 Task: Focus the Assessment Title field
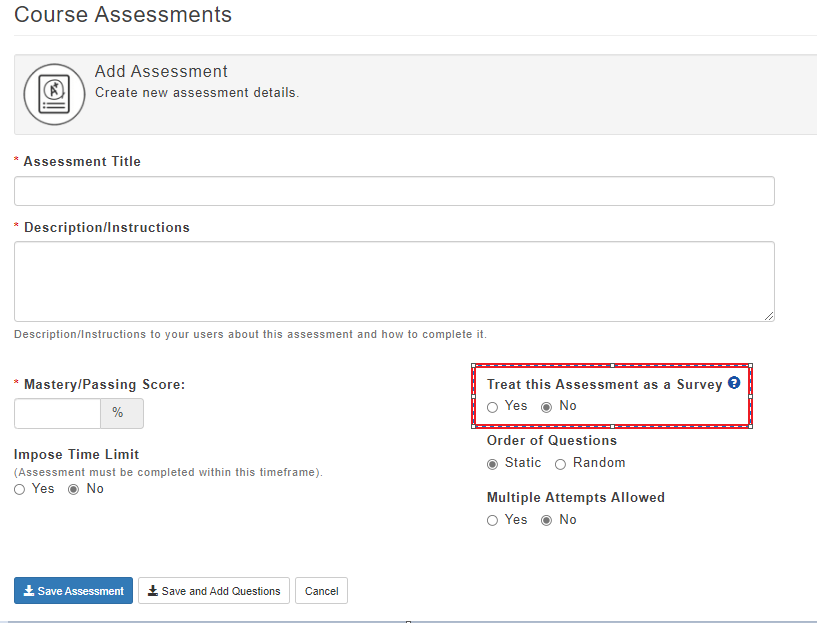394,191
